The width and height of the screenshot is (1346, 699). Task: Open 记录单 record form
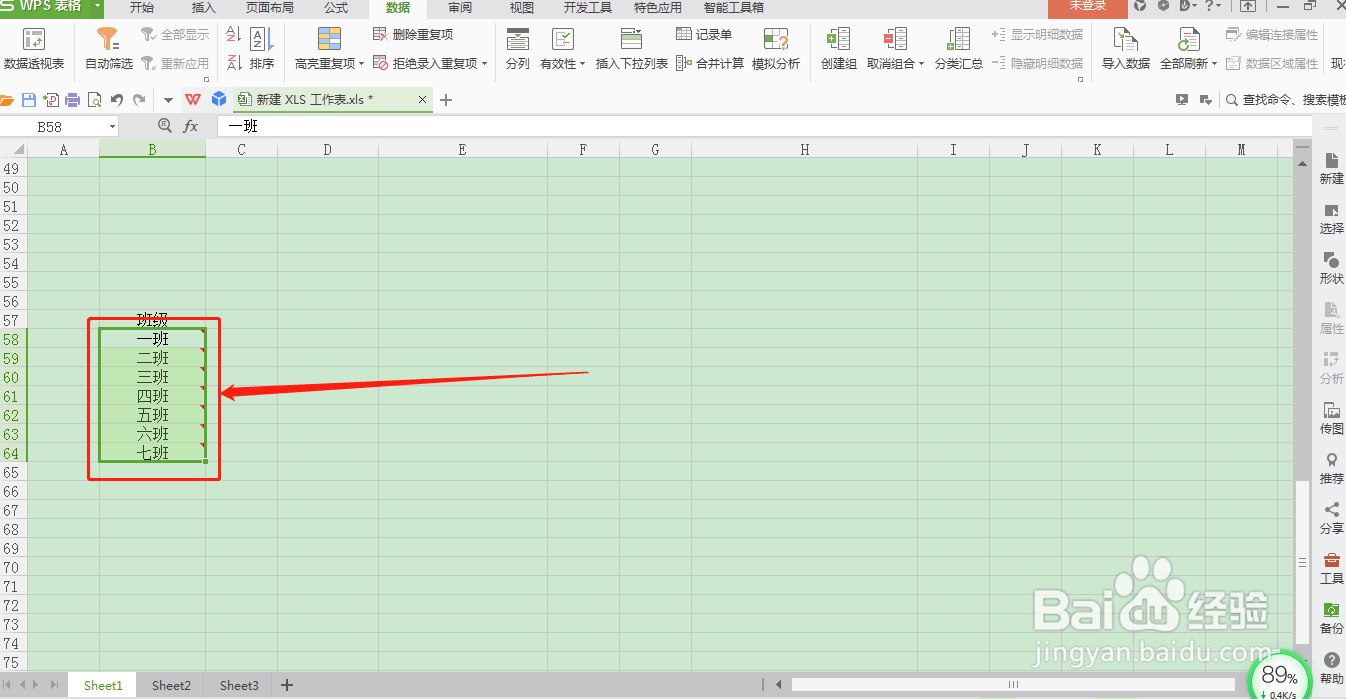705,34
